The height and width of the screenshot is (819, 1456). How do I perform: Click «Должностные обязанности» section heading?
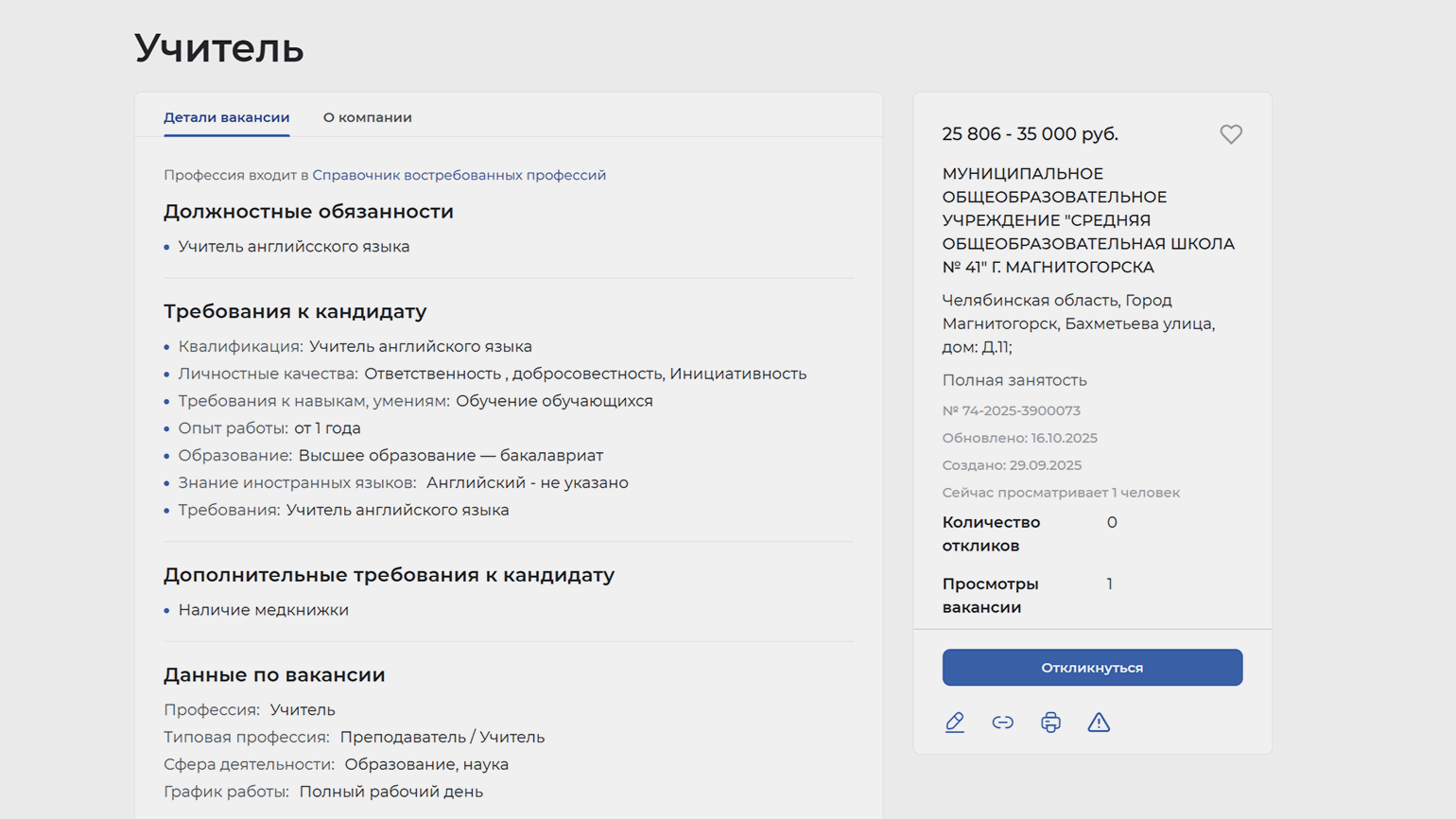[x=308, y=212]
